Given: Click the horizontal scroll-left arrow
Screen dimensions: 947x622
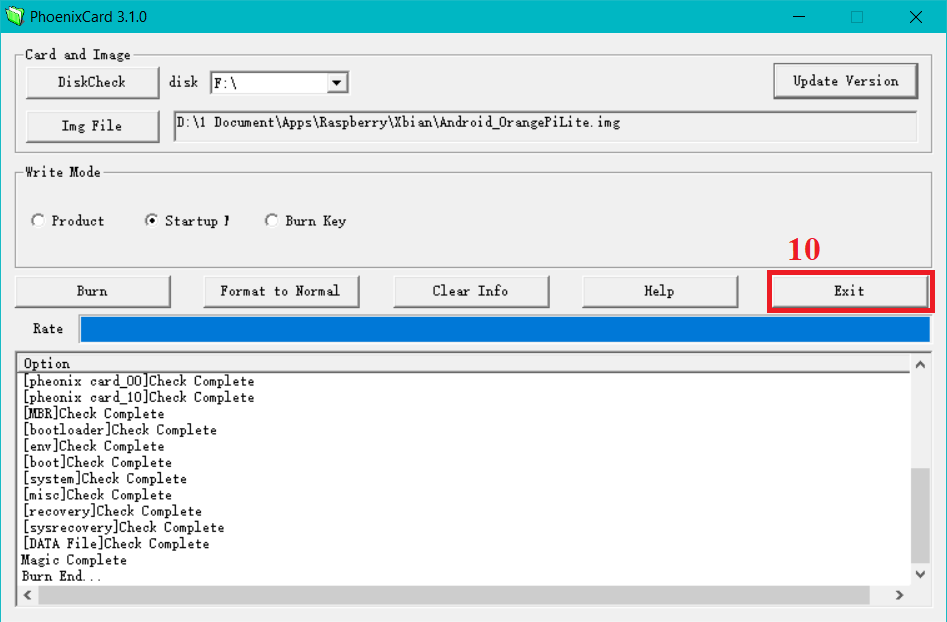Looking at the screenshot, I should pyautogui.click(x=28, y=595).
